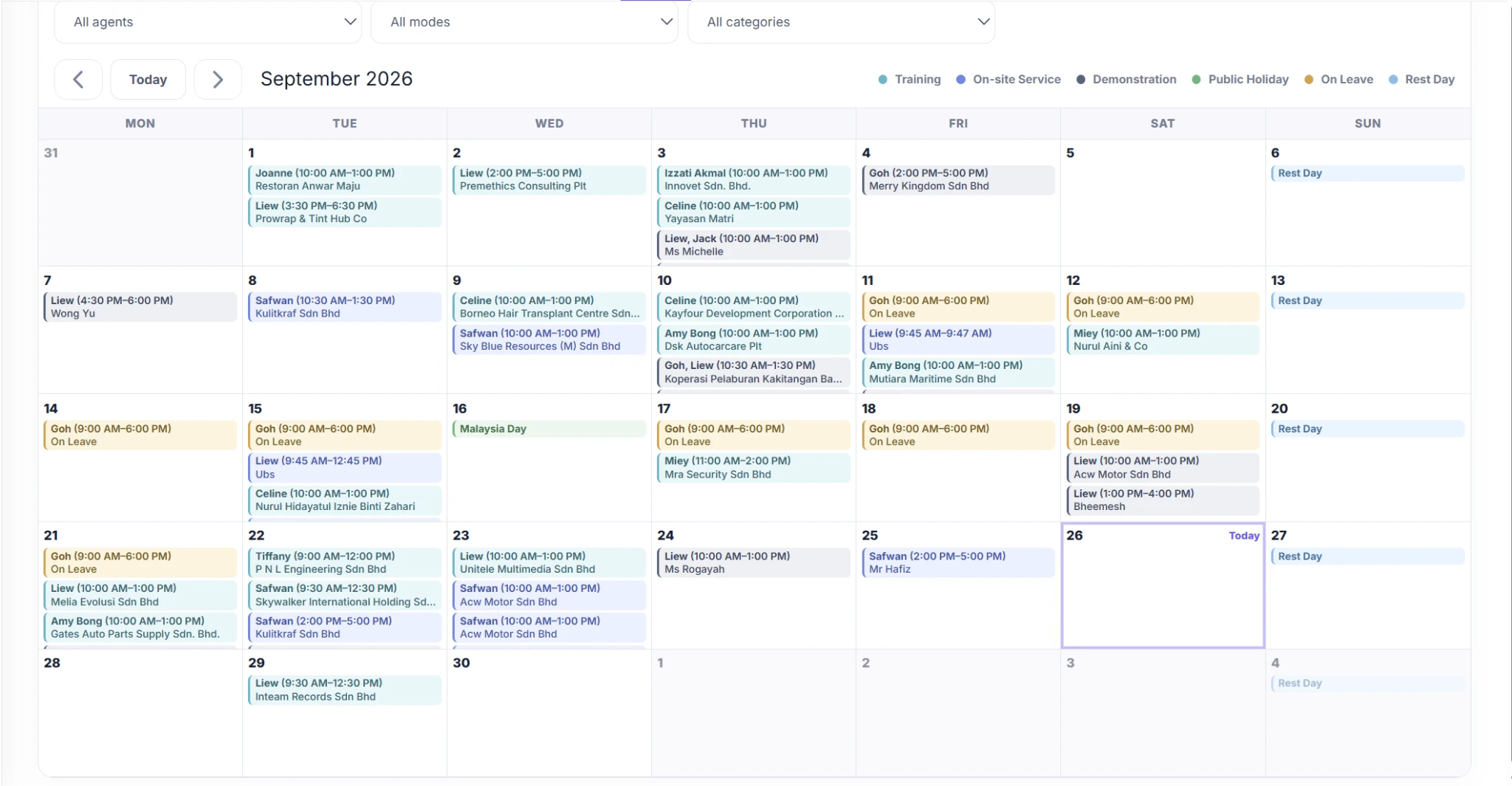The image size is (1512, 786).
Task: Open Goh's On Leave entry on September 12
Action: pyautogui.click(x=1163, y=307)
